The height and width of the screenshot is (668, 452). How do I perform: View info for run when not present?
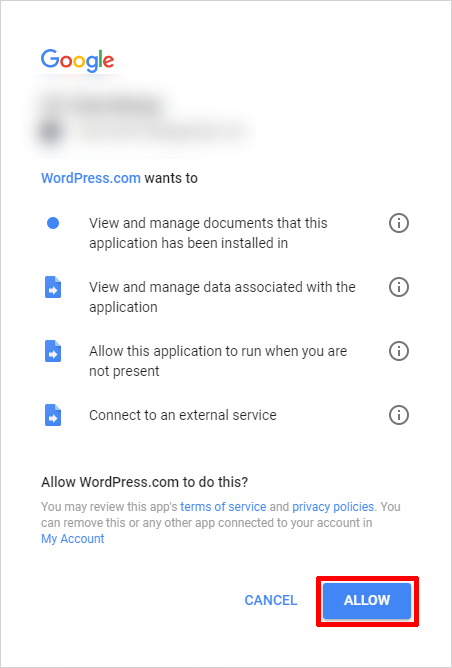(x=399, y=351)
